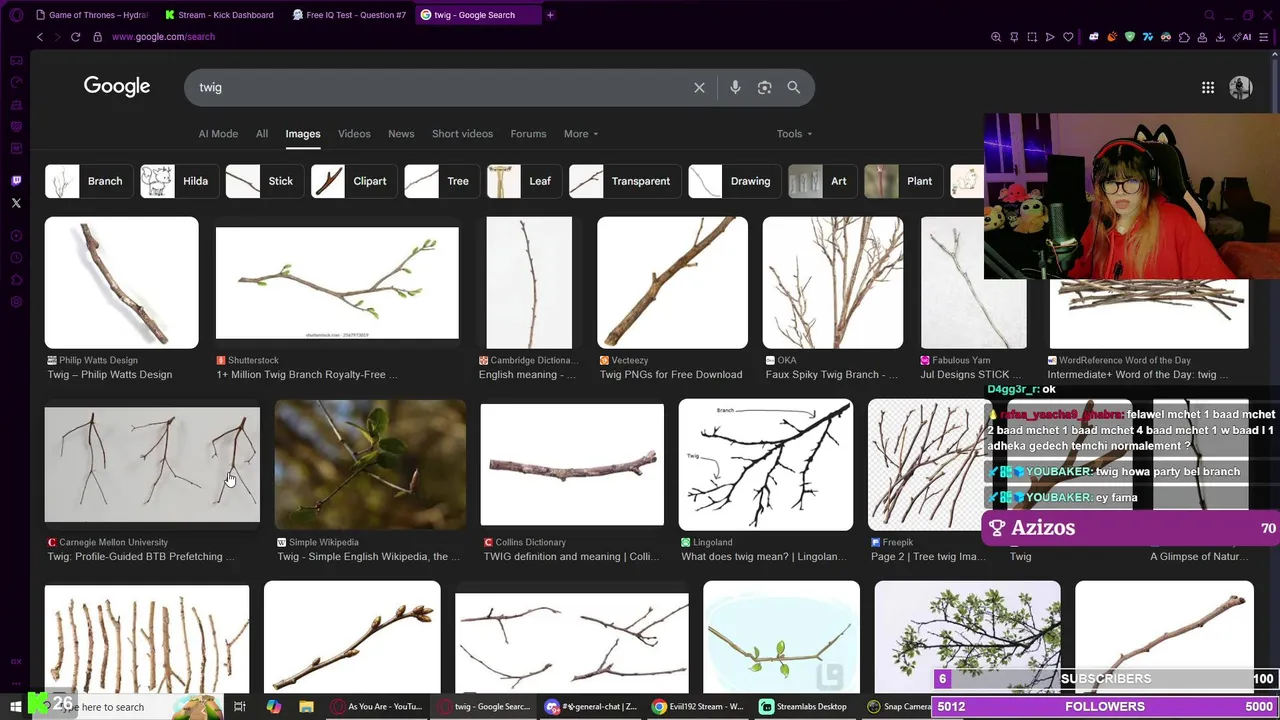Filter images by the Branch chip
1280x720 pixels.
coord(88,181)
